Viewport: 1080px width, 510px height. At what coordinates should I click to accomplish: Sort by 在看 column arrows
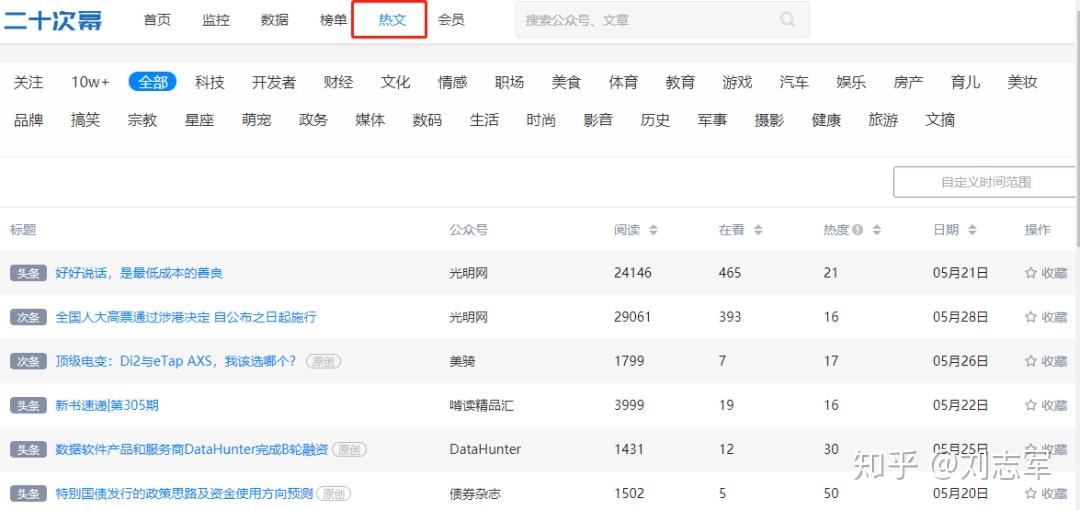[x=758, y=230]
